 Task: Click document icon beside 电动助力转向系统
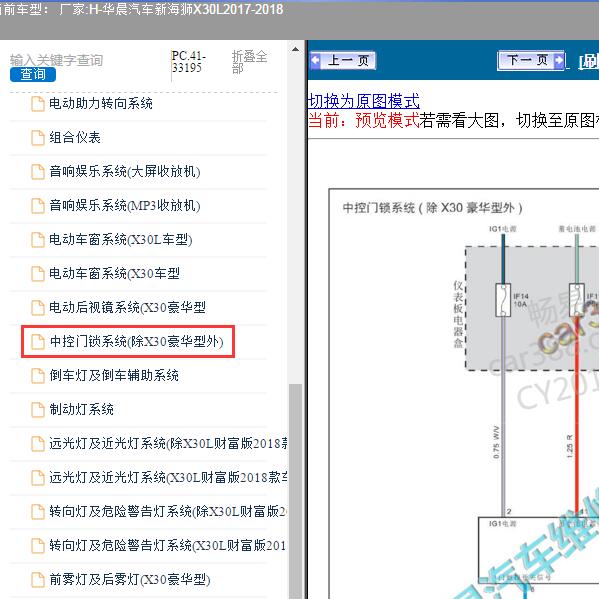[37, 104]
